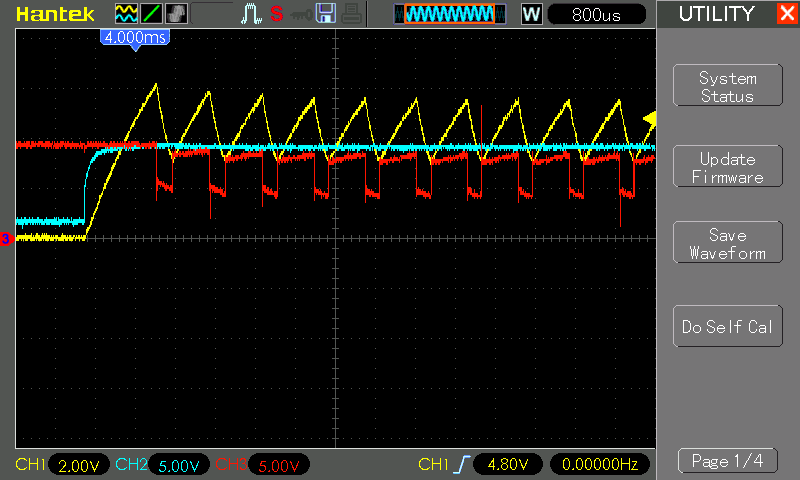Click the 4.000ms trigger position marker
The width and height of the screenshot is (800, 480).
(134, 36)
